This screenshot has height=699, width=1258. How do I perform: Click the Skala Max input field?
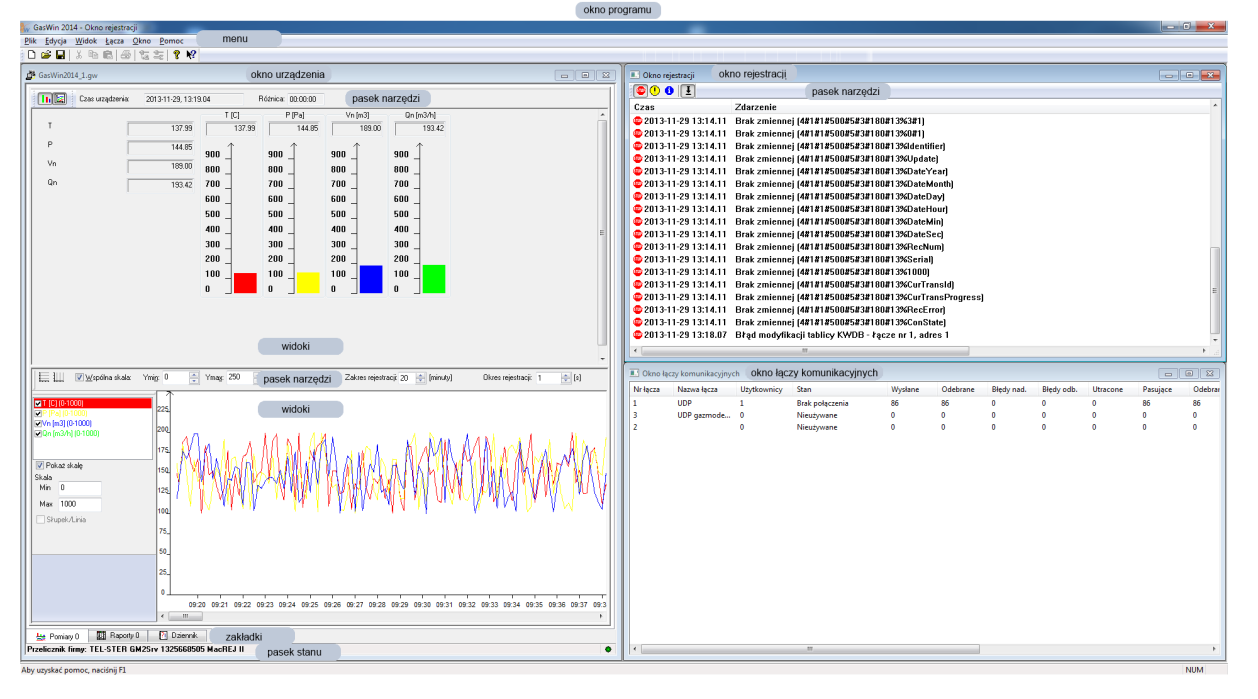[79, 503]
